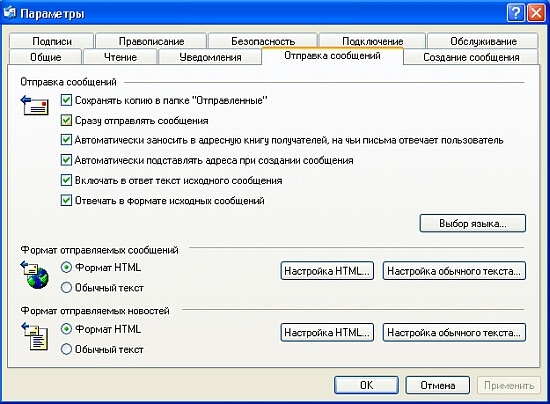Switch to the Безопасность tab
550x404 pixels.
263,41
